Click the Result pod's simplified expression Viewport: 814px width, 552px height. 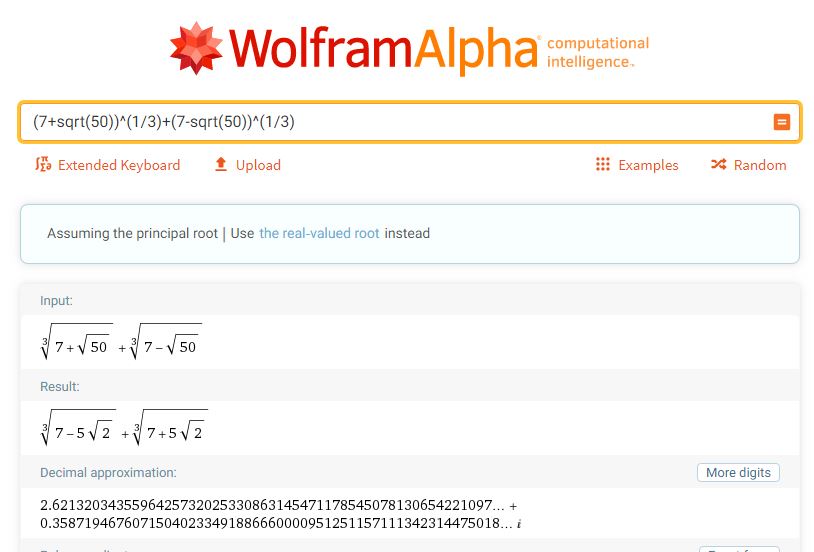124,429
